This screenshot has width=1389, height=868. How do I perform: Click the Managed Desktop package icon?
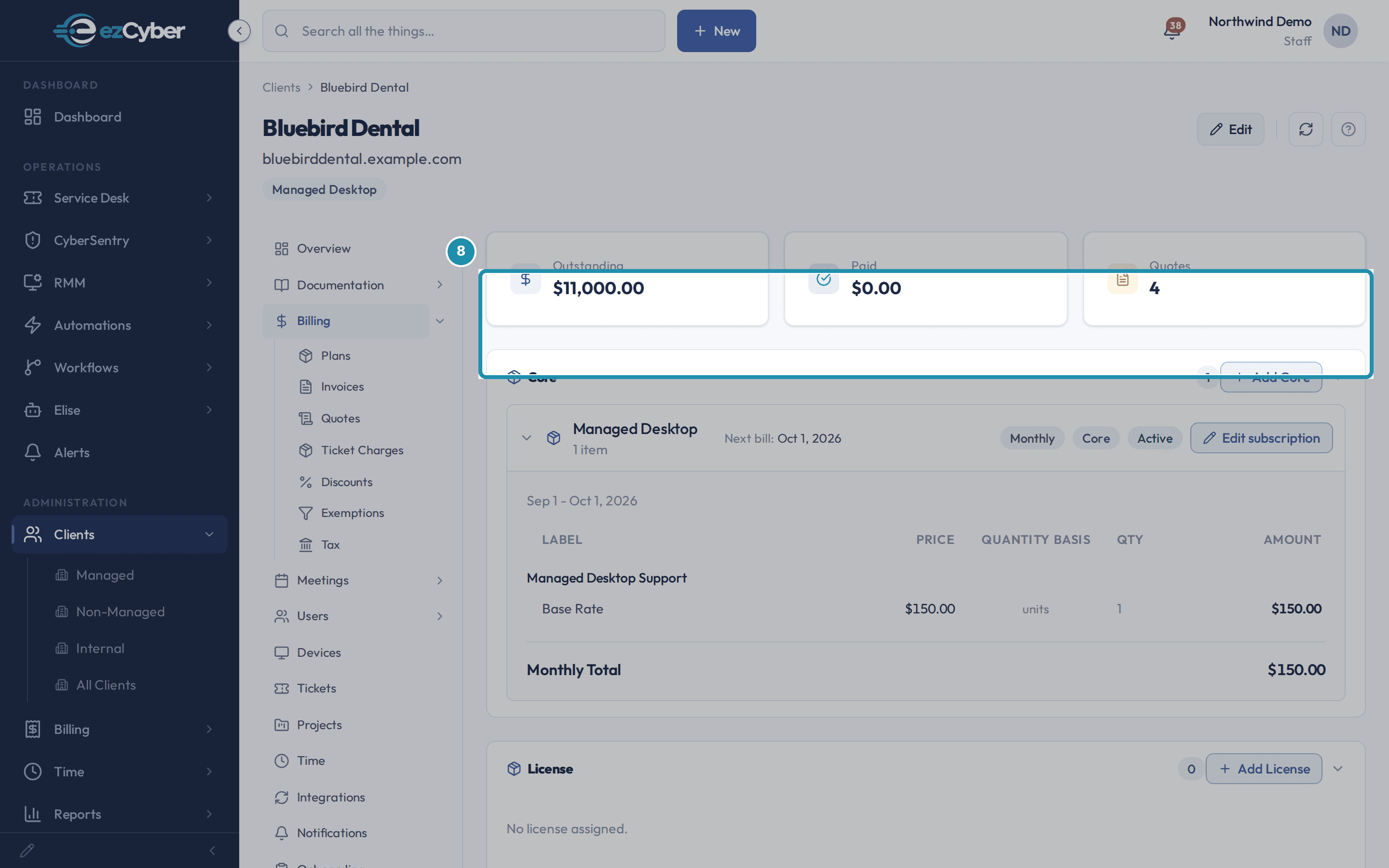coord(553,439)
